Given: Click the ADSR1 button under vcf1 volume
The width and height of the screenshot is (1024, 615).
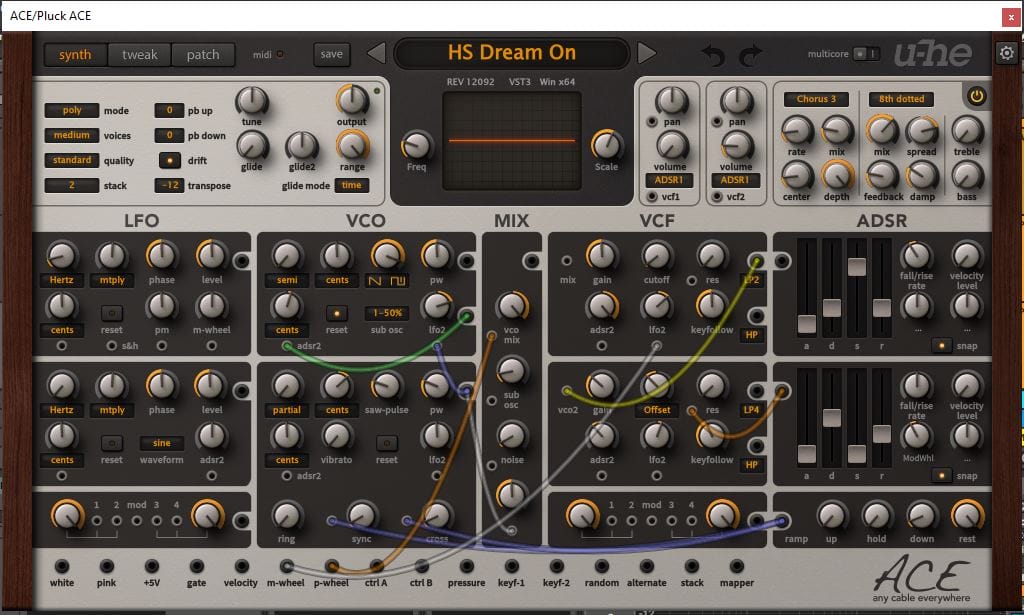Looking at the screenshot, I should click(669, 180).
